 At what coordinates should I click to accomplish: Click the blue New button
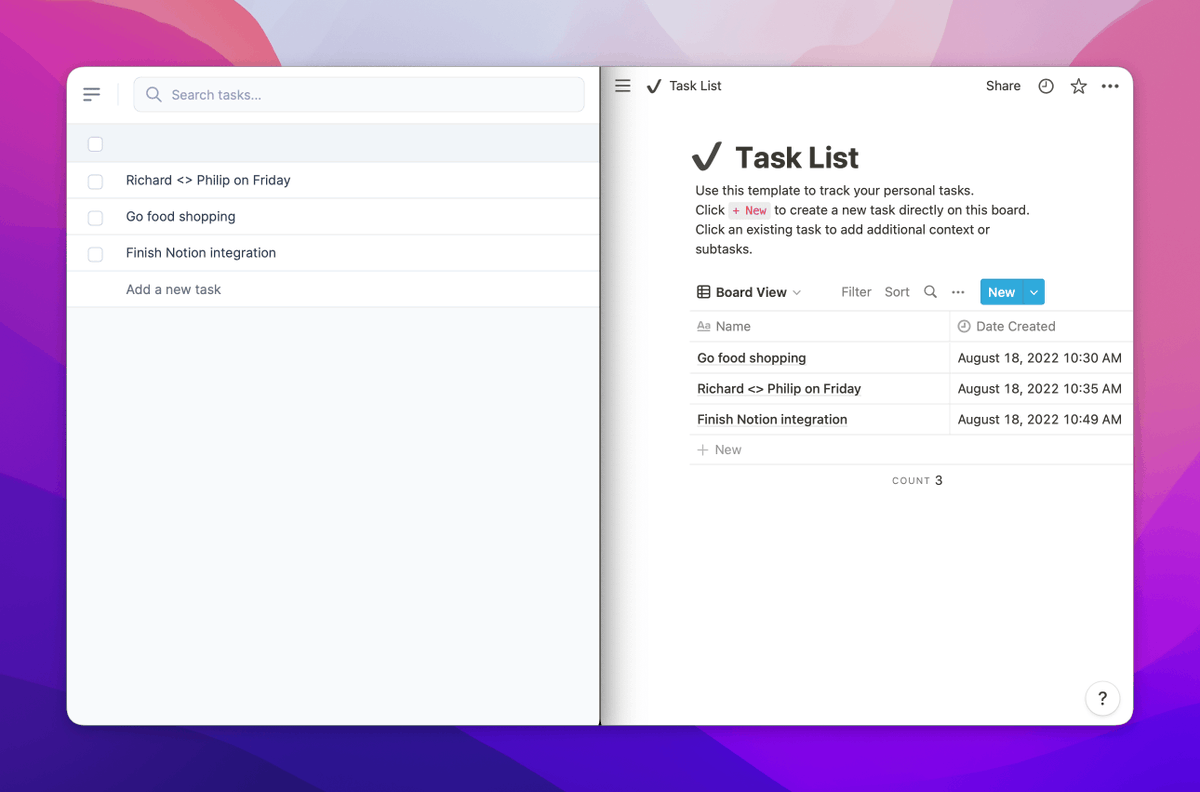pyautogui.click(x=1001, y=292)
